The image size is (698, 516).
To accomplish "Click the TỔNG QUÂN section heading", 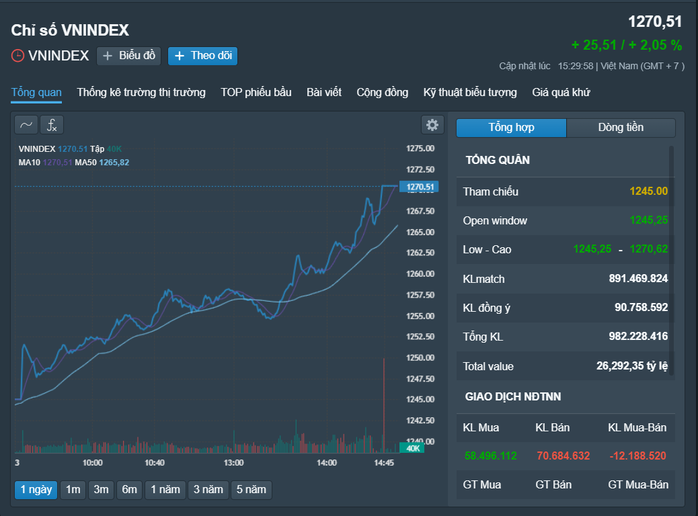I will click(498, 160).
